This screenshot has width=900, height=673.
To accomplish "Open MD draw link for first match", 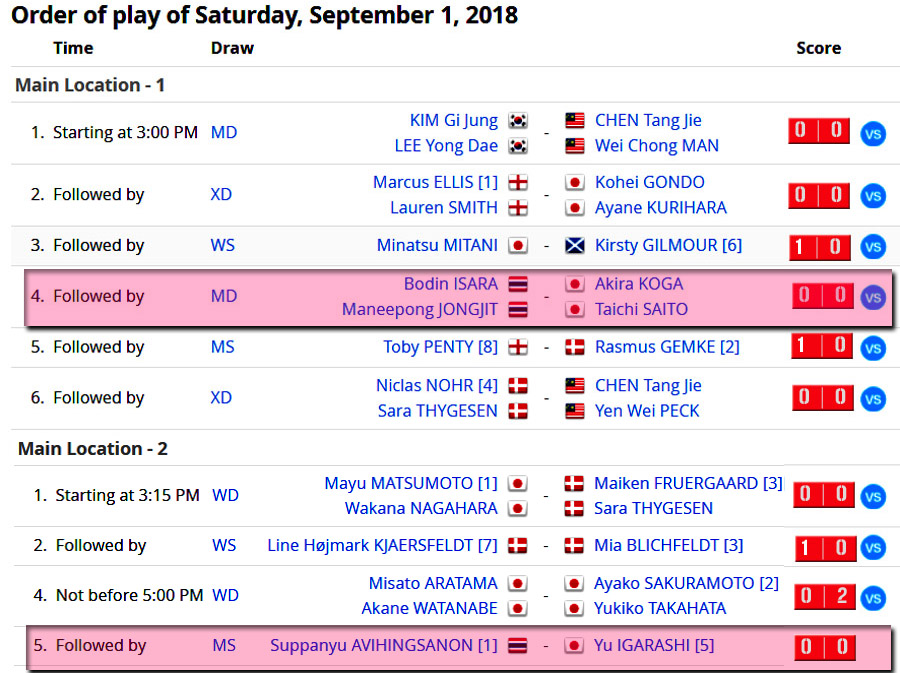I will tap(224, 132).
